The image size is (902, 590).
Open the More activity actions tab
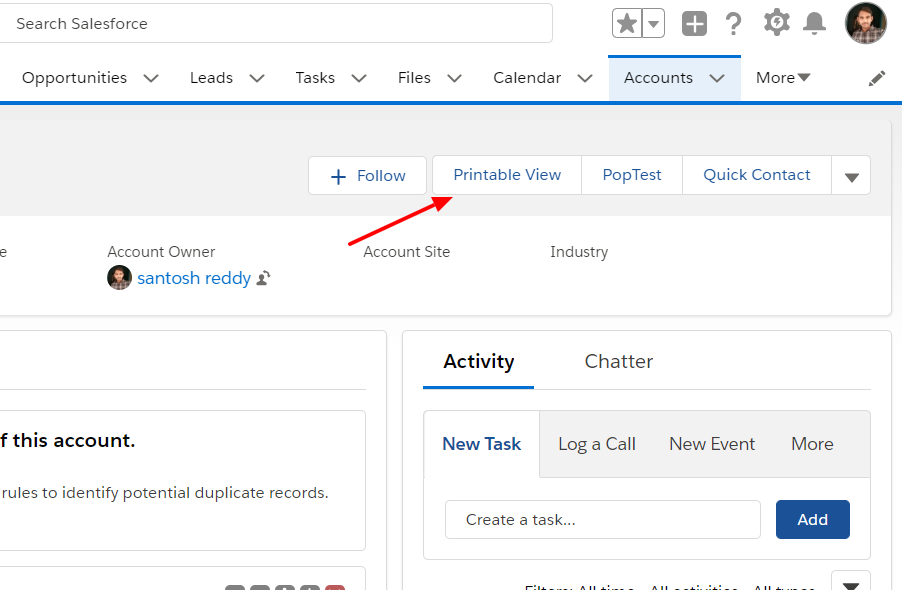click(812, 444)
